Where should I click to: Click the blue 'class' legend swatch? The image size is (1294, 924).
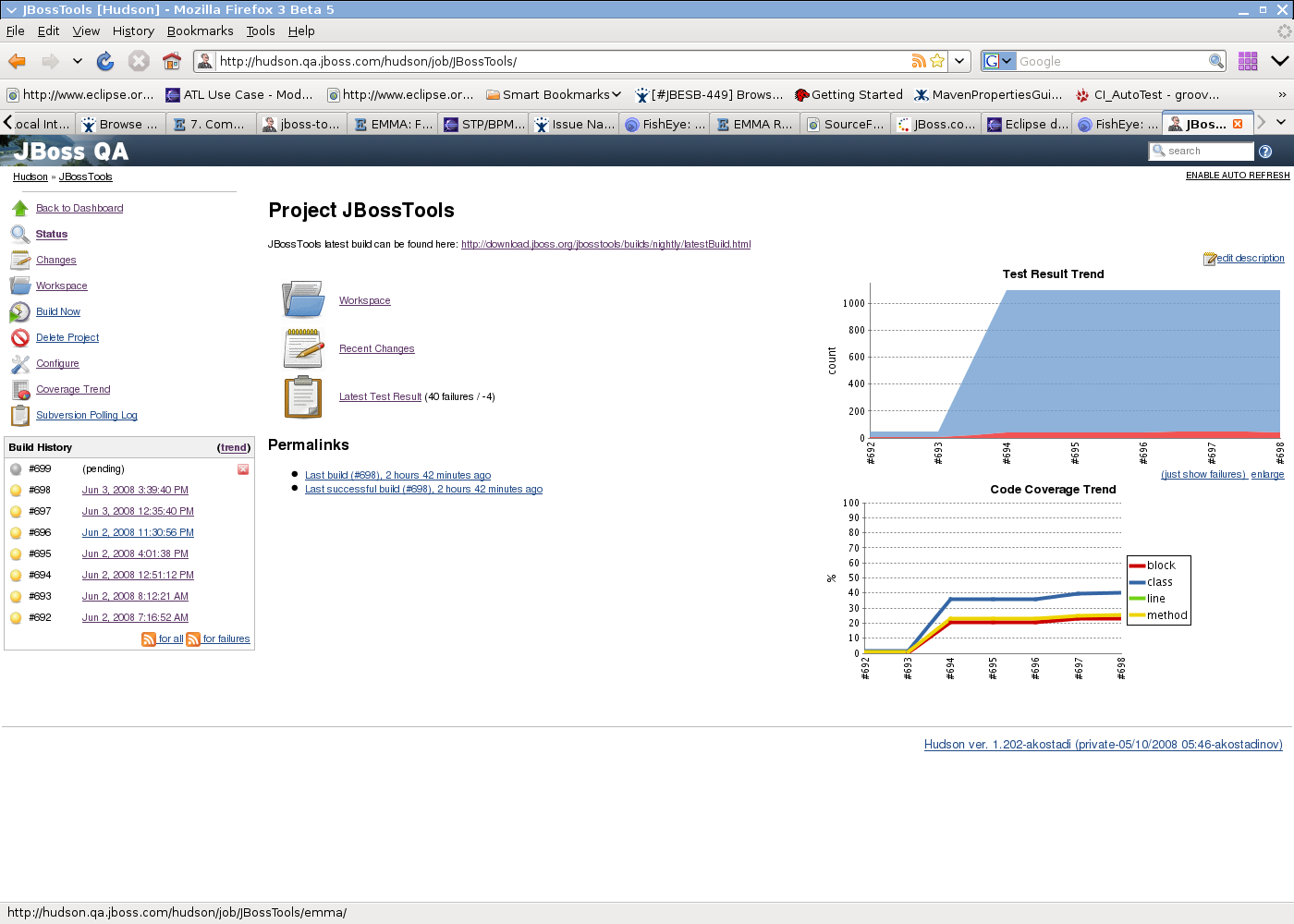click(x=1137, y=582)
